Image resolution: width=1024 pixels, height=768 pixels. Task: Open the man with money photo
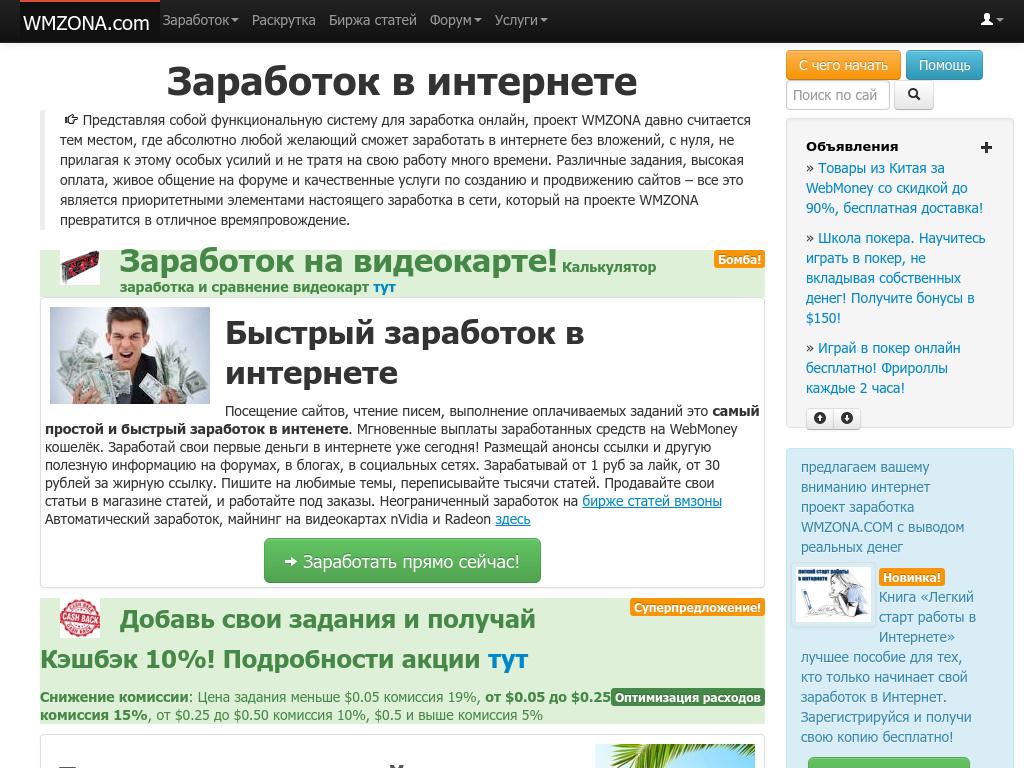130,355
